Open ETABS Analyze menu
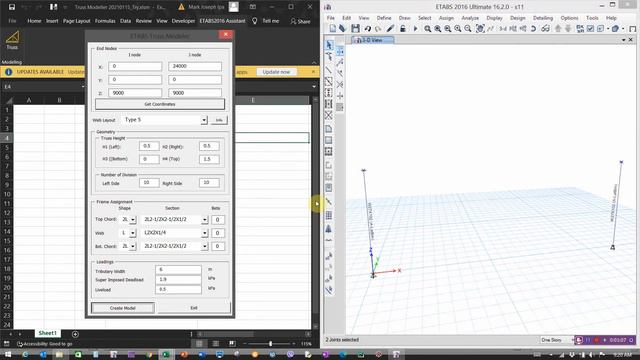 470,18
